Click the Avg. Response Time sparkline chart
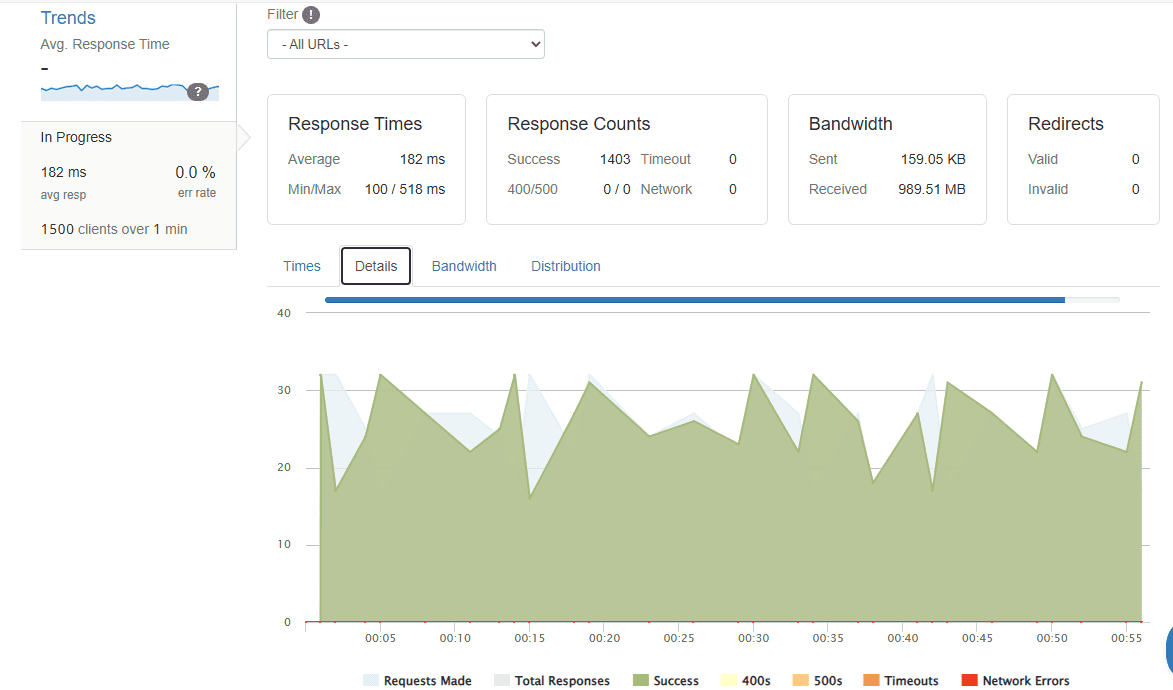The height and width of the screenshot is (690, 1173). click(x=129, y=91)
